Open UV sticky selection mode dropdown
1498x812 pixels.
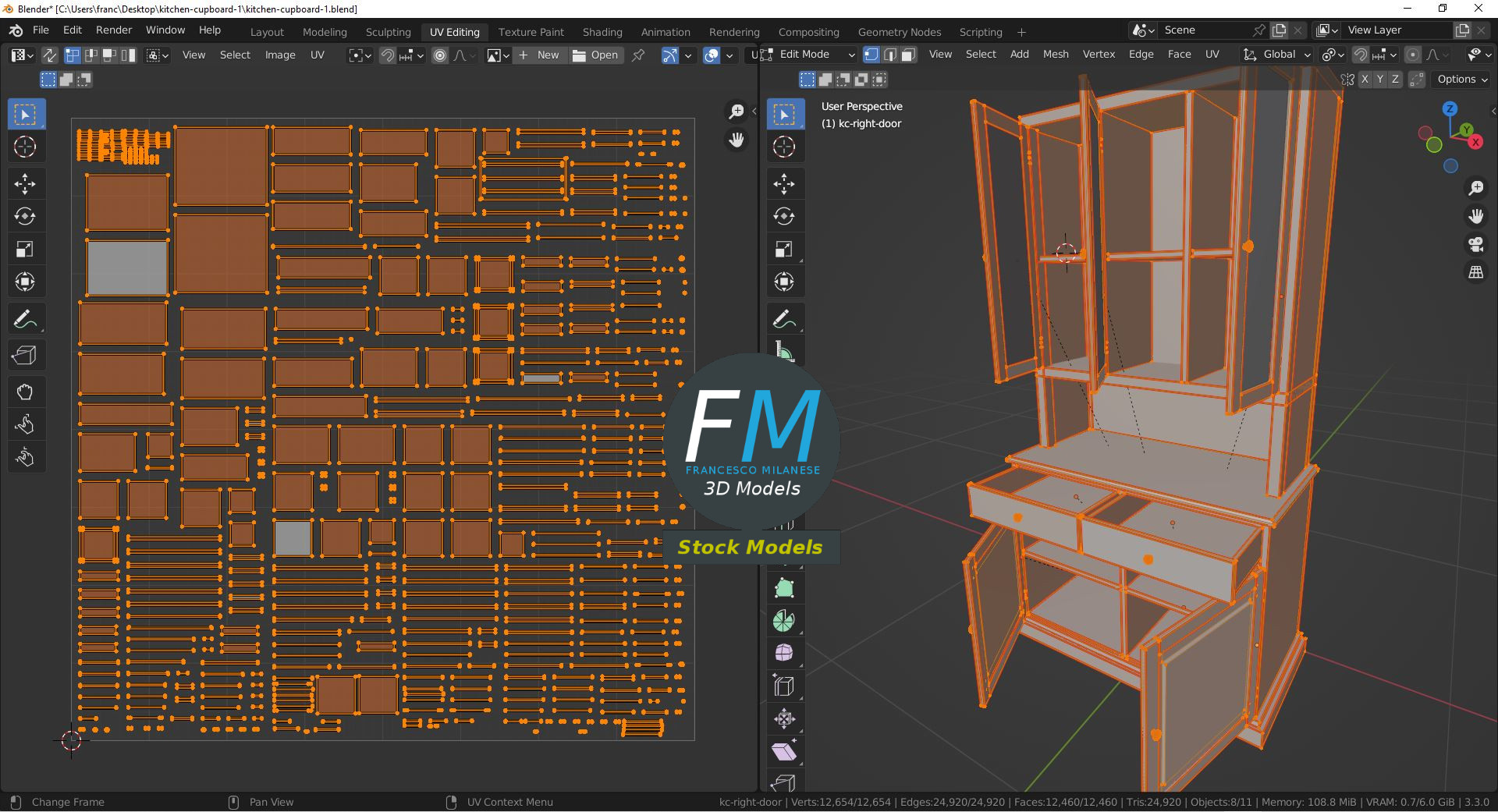pos(157,55)
